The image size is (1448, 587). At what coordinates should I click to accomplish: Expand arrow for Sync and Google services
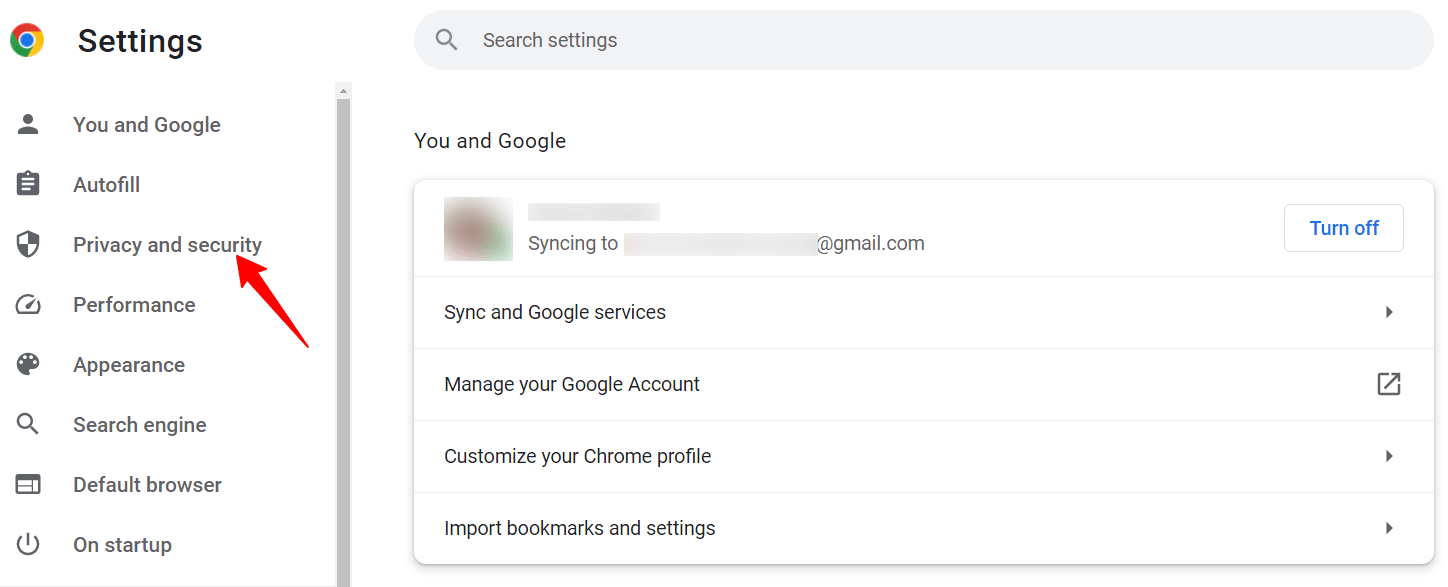point(1389,312)
